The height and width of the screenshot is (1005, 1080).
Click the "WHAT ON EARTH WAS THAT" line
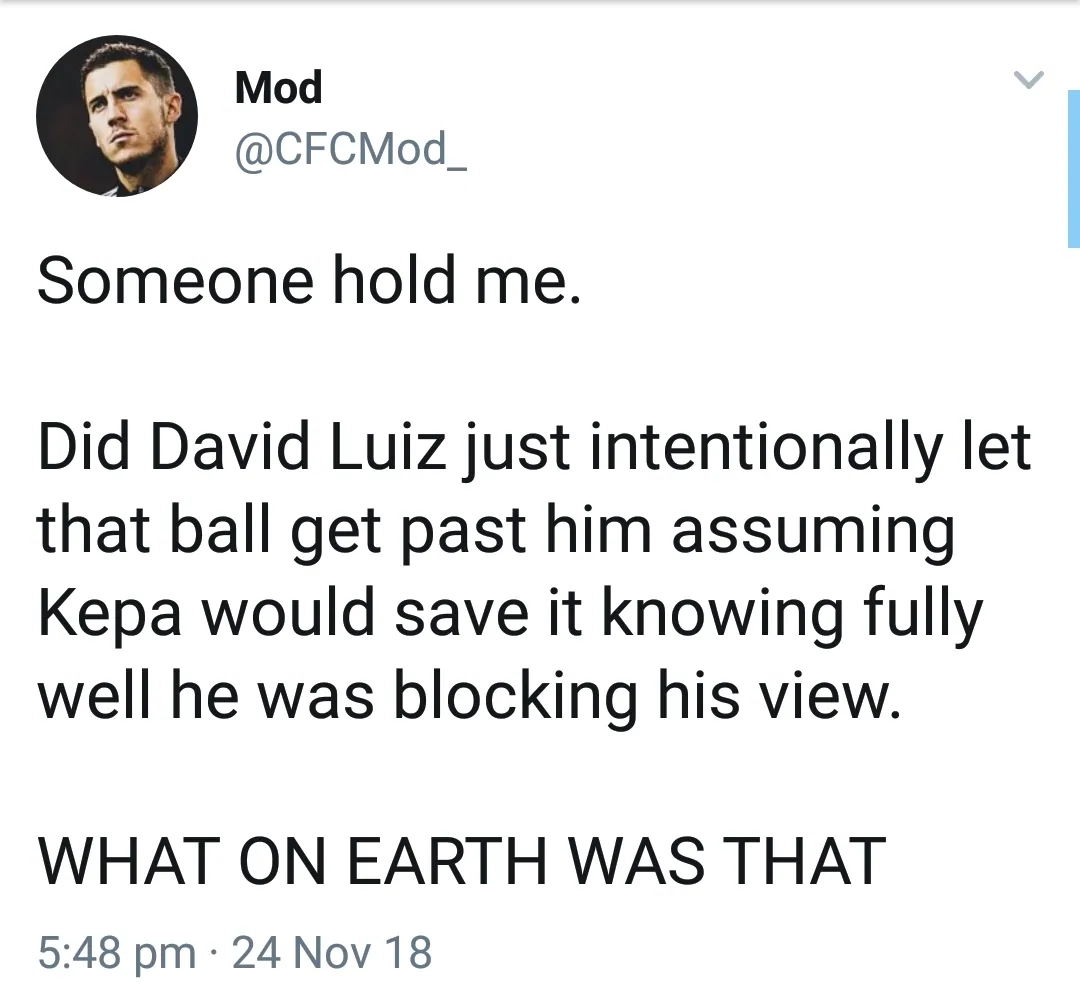tap(461, 861)
